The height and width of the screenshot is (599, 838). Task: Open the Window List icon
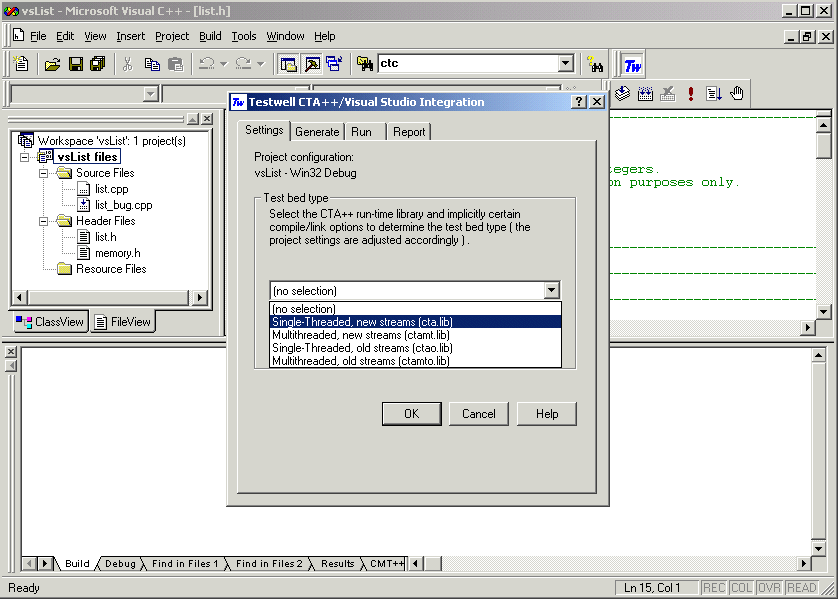(x=335, y=65)
